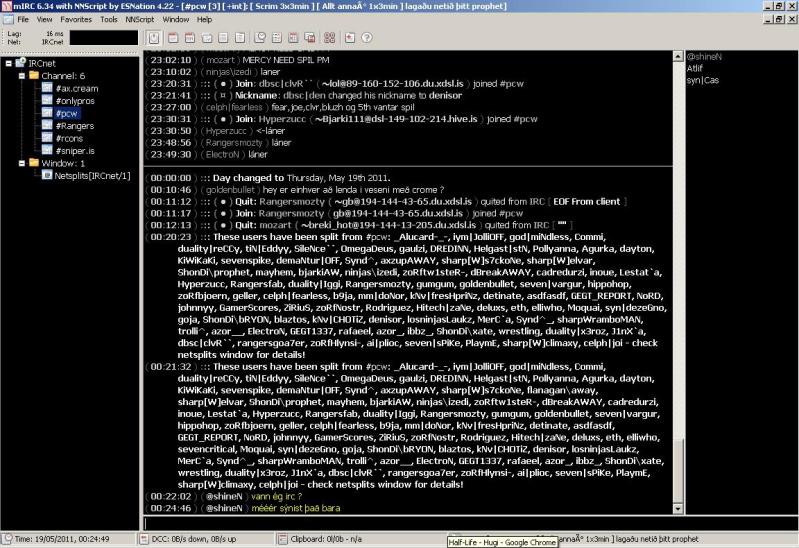Switch to the #ax.cream channel
799x548 pixels.
click(77, 88)
